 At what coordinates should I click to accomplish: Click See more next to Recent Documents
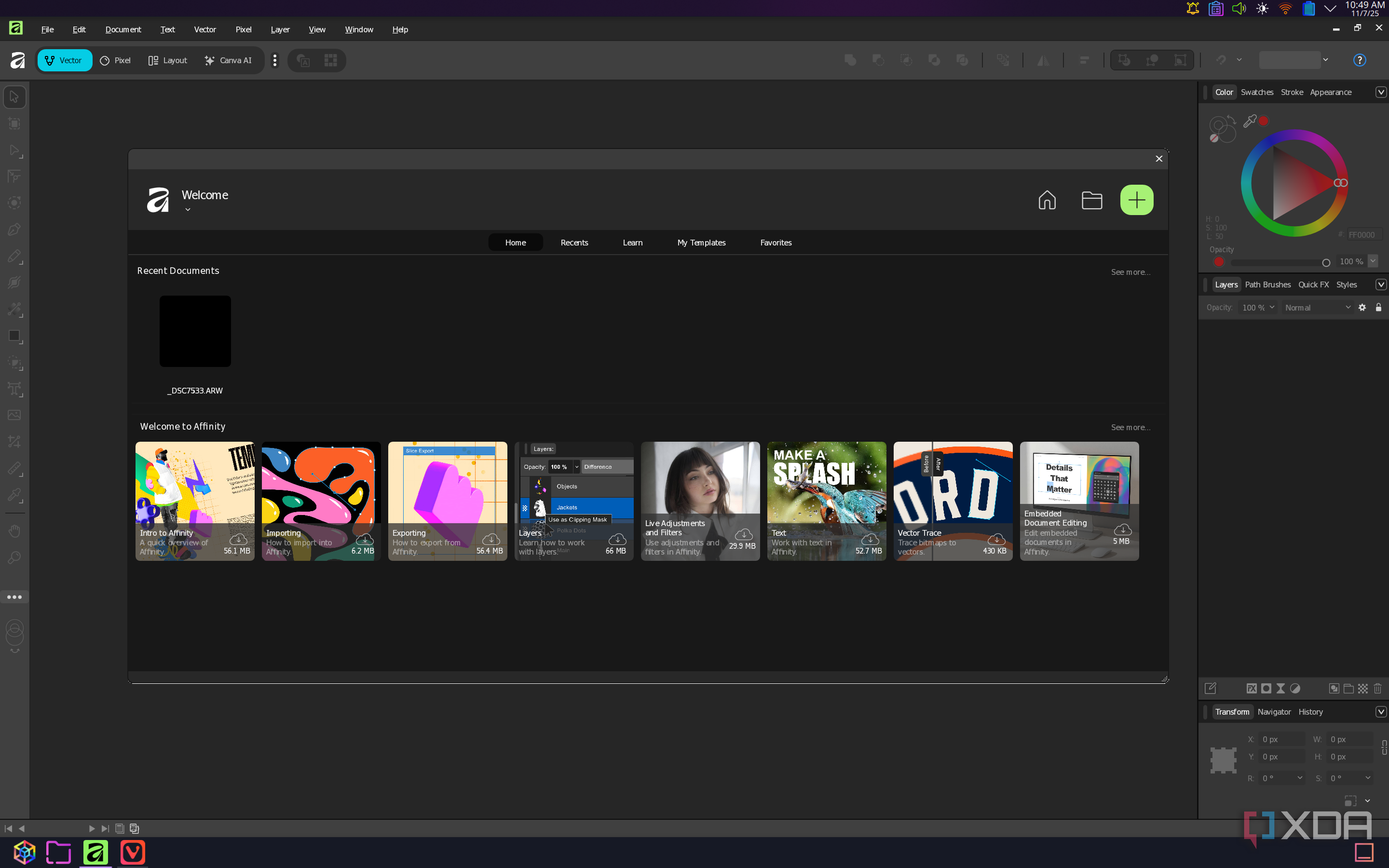point(1130,272)
